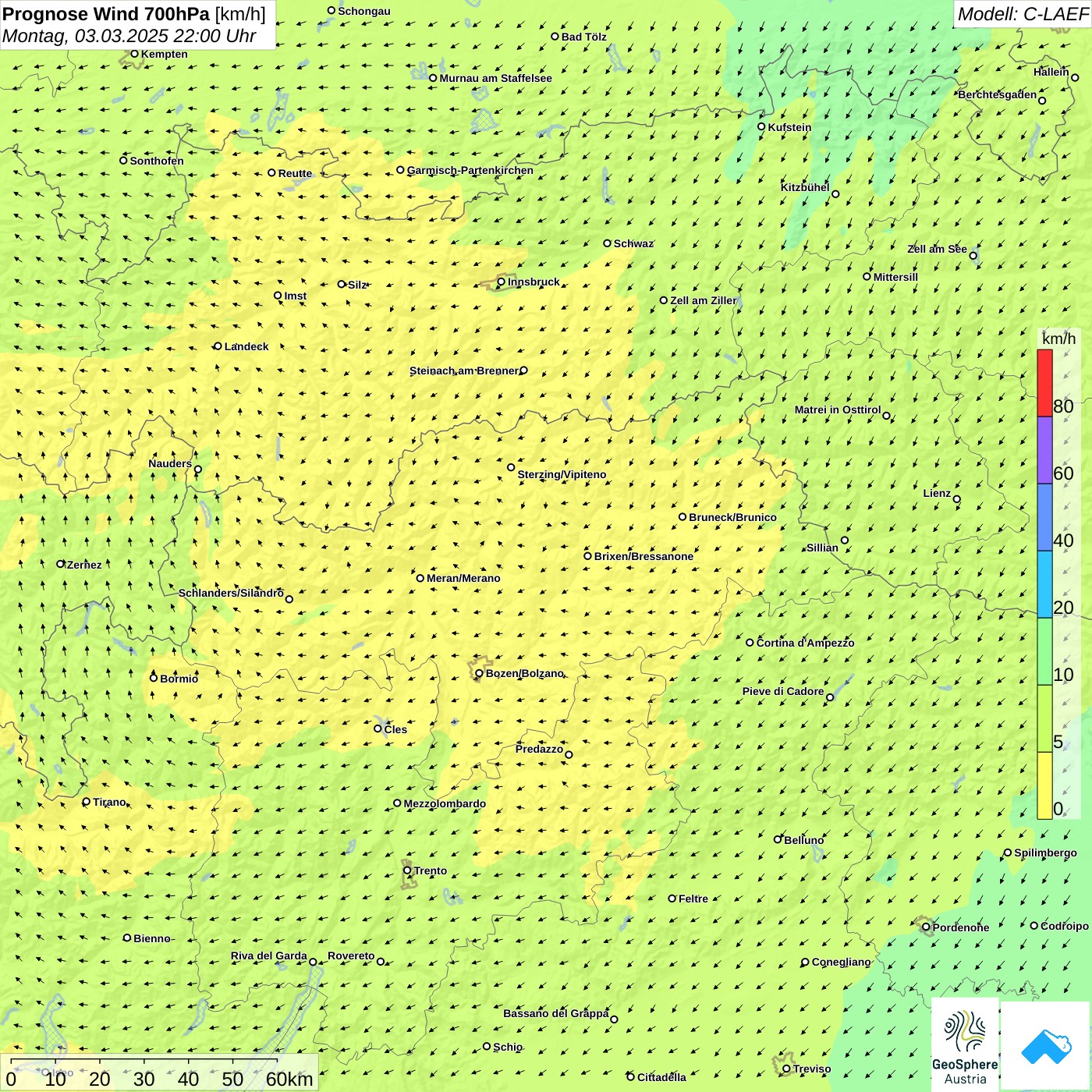Image resolution: width=1092 pixels, height=1092 pixels.
Task: Click the 'Brixen/Bressanone' label
Action: tap(643, 556)
